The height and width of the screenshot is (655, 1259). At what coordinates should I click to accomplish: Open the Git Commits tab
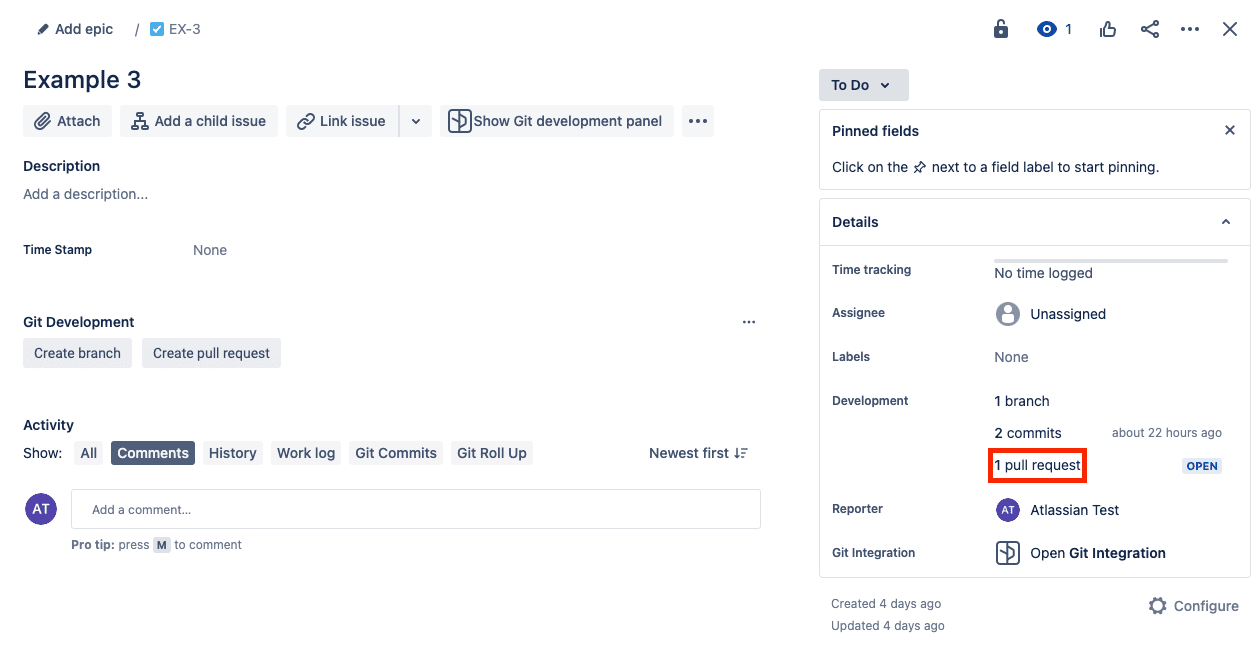point(395,453)
